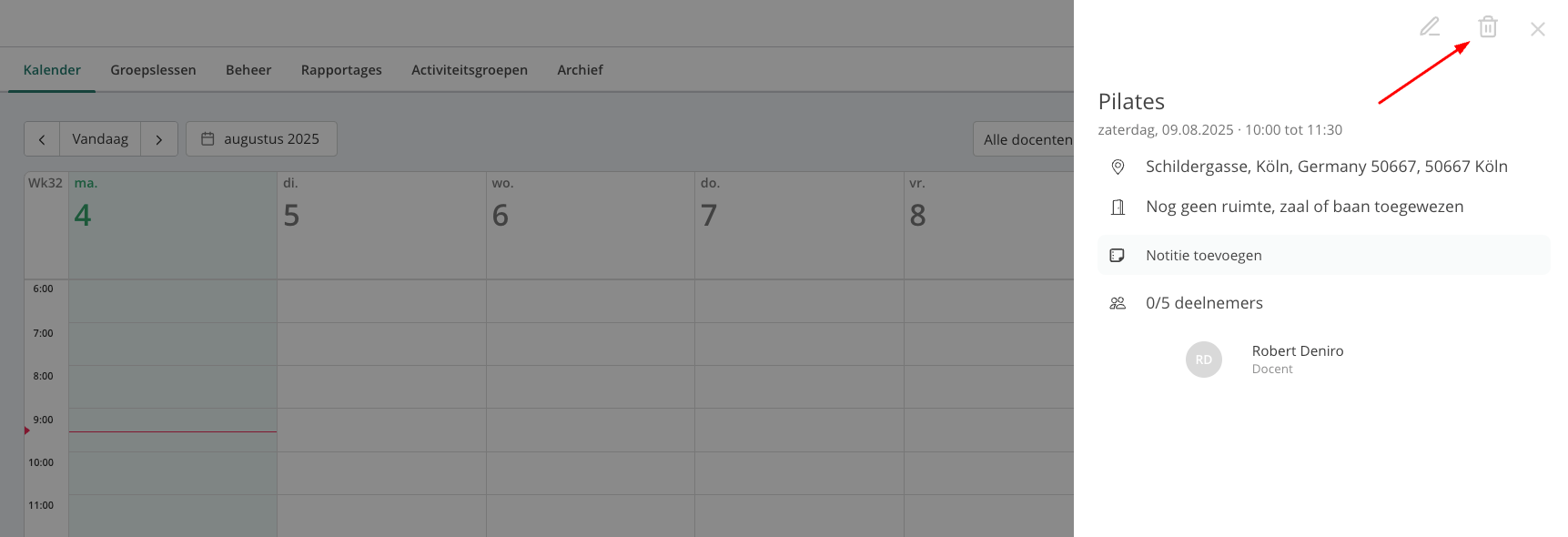Image resolution: width=1568 pixels, height=537 pixels.
Task: Click the sticky note icon
Action: (1118, 256)
